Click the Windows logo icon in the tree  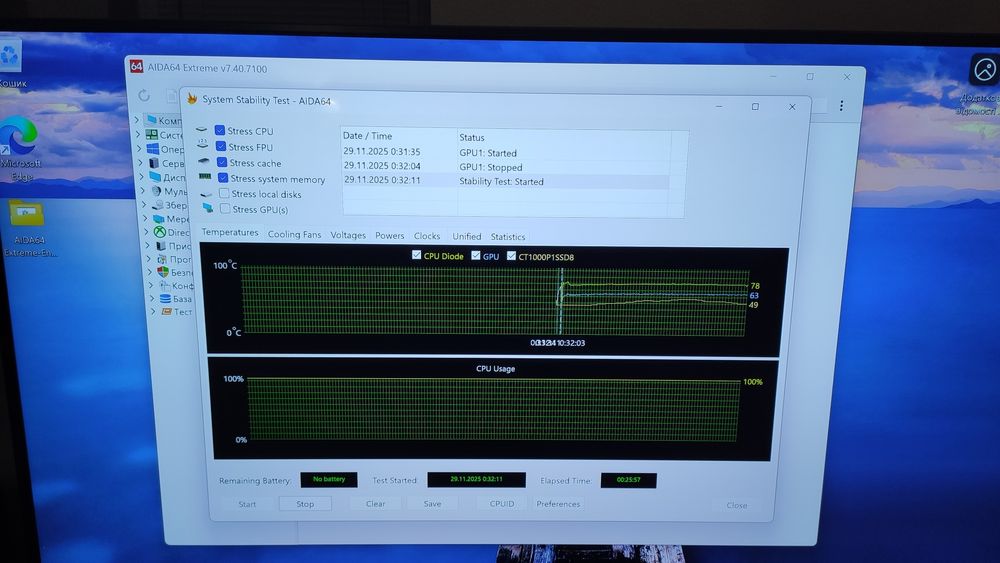tap(152, 149)
